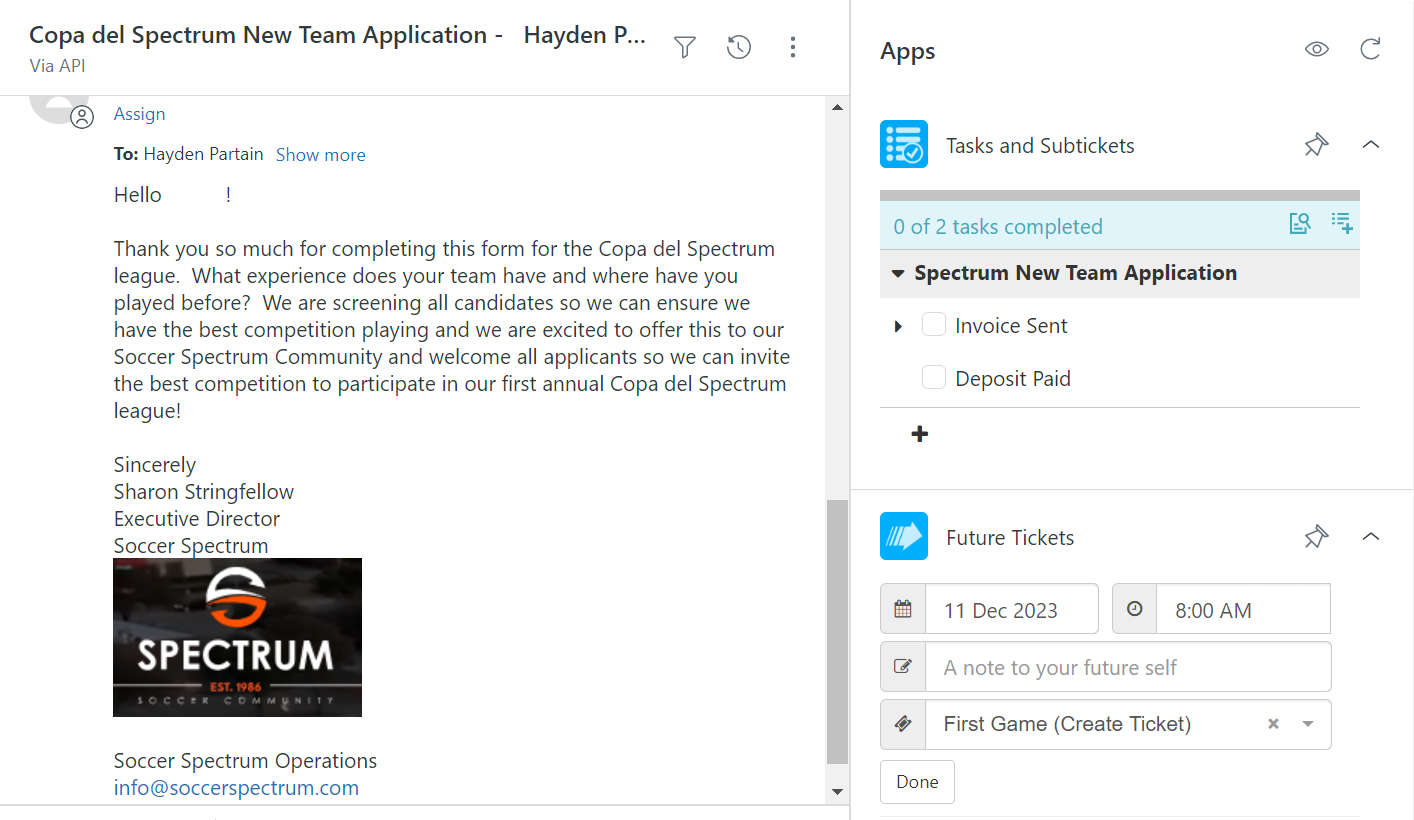1414x820 pixels.
Task: Open the ticket filter funnel icon
Action: coord(685,47)
